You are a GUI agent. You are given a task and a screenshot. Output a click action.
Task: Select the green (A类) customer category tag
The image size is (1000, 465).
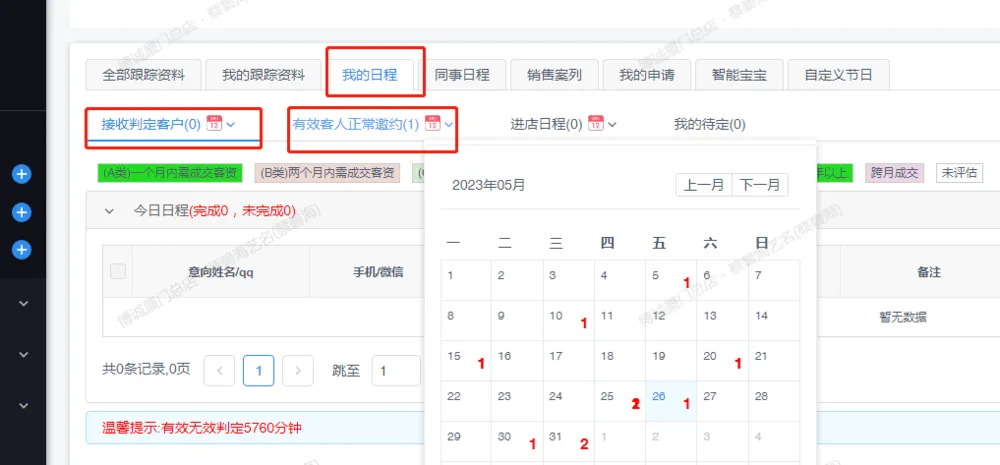172,173
